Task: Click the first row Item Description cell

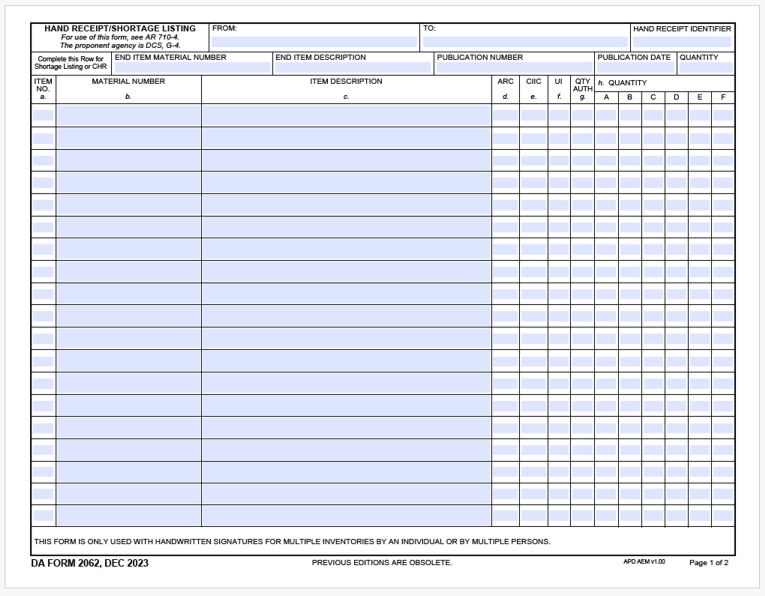Action: tap(346, 115)
